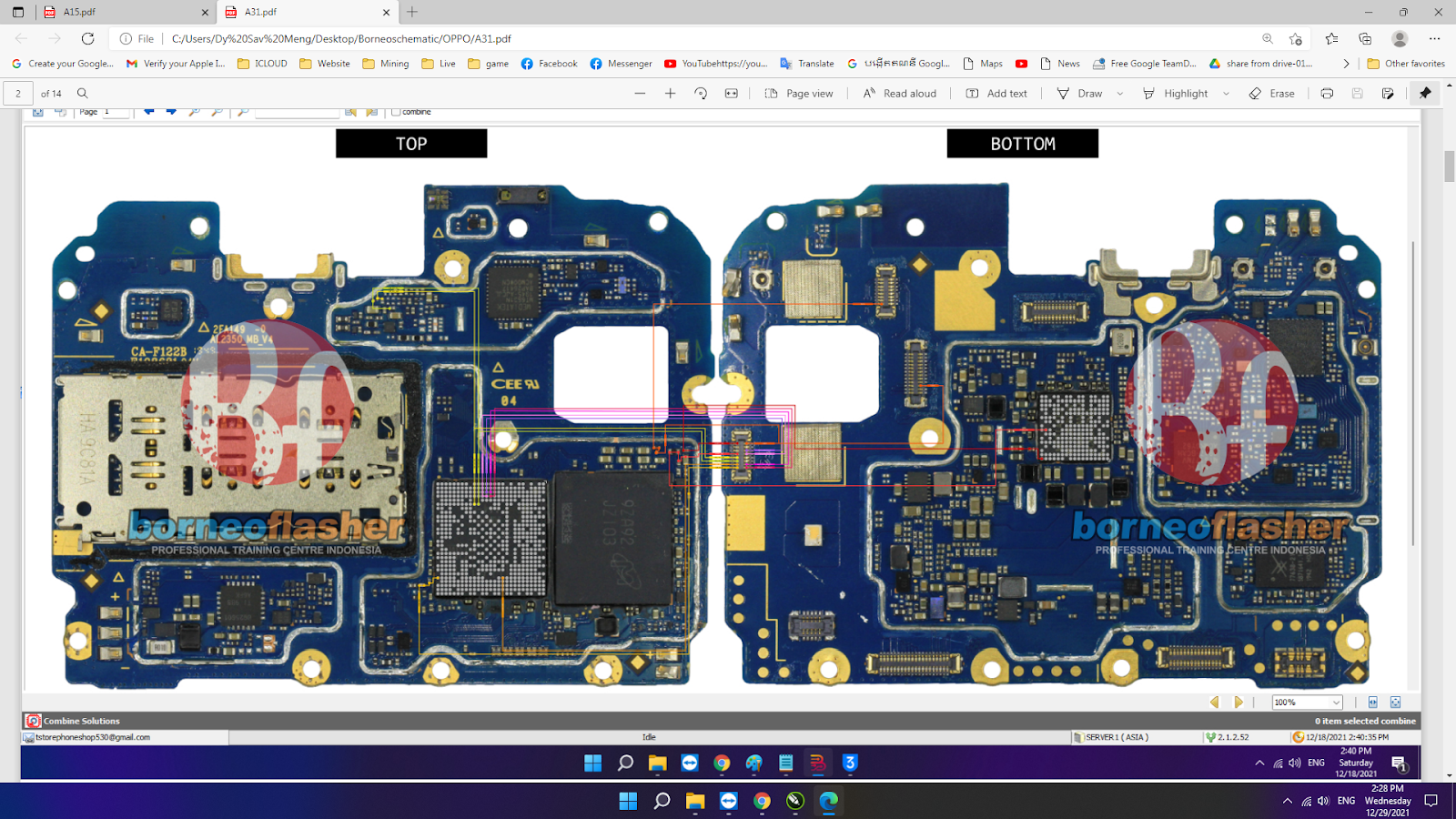This screenshot has width=1456, height=819.
Task: Go back to the previous page
Action: point(21,38)
